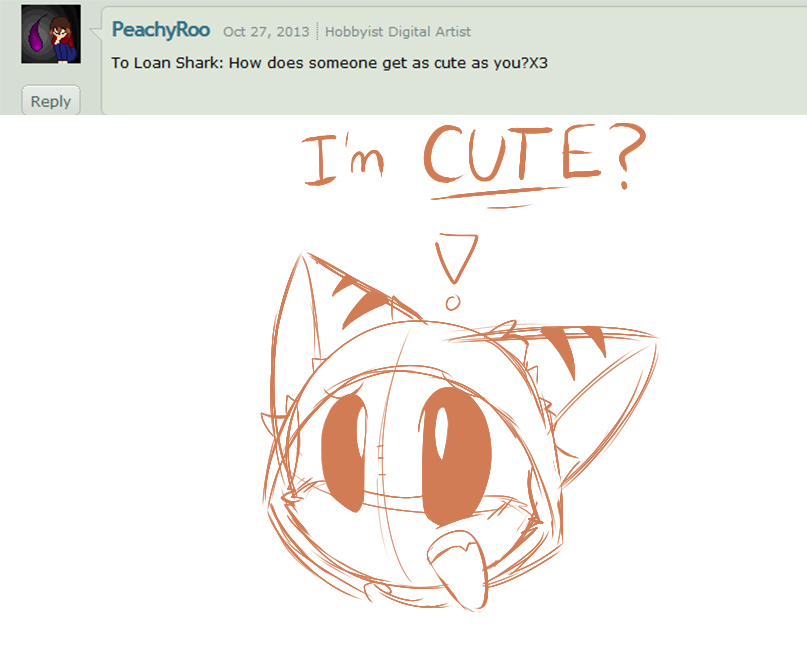The width and height of the screenshot is (807, 646).
Task: Click the inside of the right ear
Action: coord(602,407)
